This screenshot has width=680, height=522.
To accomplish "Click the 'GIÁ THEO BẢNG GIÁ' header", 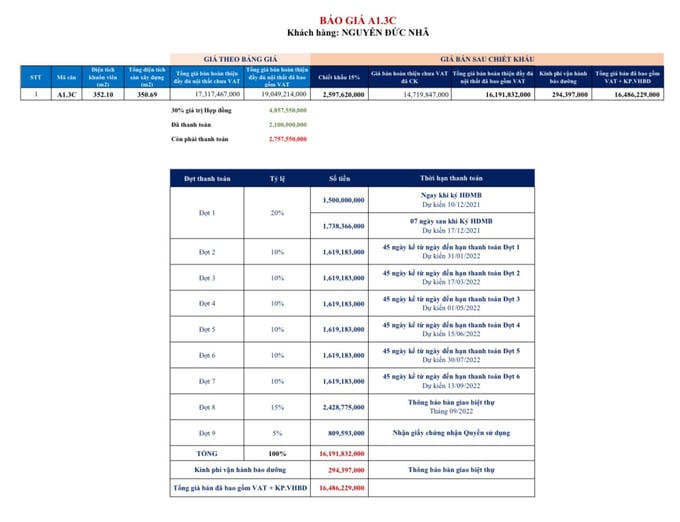I will pos(240,59).
